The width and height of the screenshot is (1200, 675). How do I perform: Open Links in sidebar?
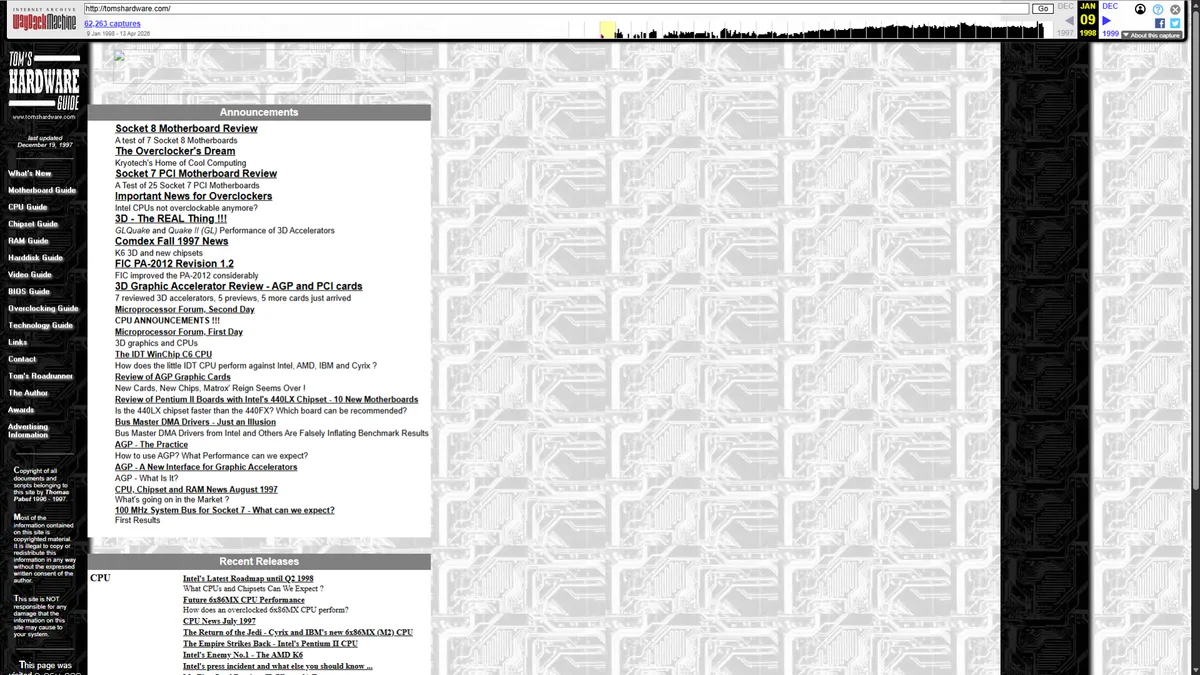click(18, 343)
